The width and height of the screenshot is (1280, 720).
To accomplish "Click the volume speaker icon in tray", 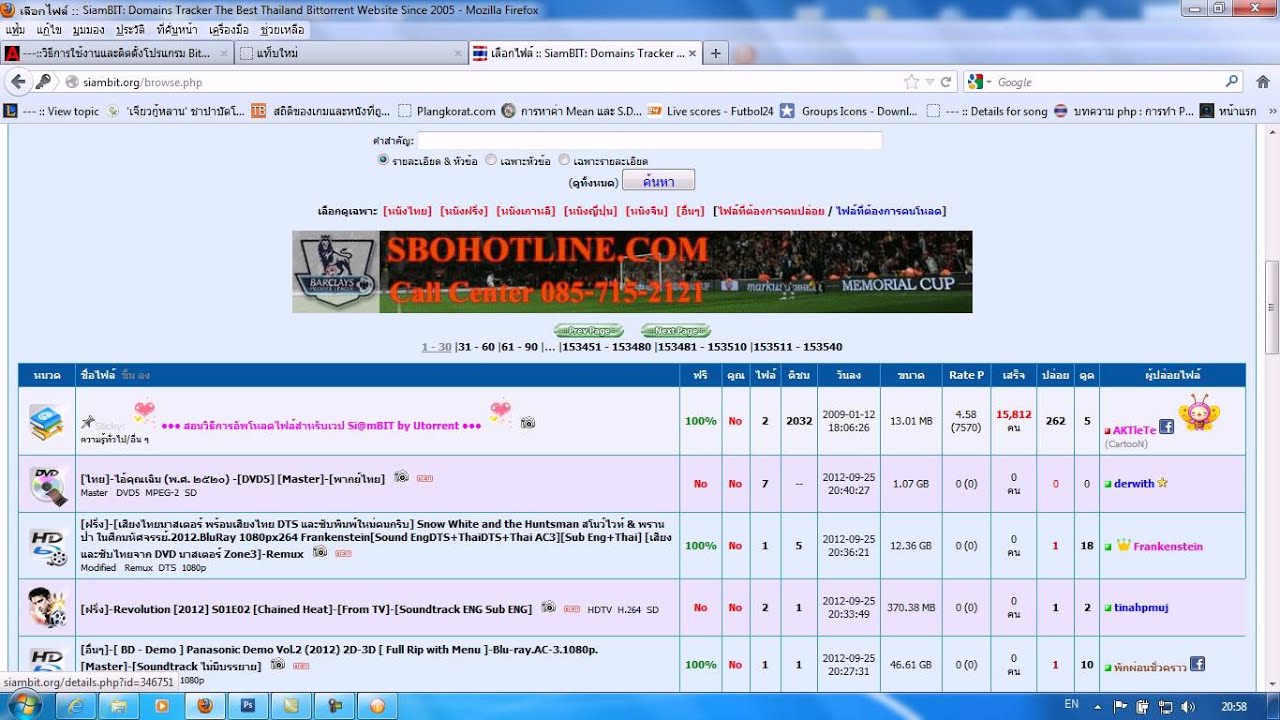I will tap(1188, 706).
